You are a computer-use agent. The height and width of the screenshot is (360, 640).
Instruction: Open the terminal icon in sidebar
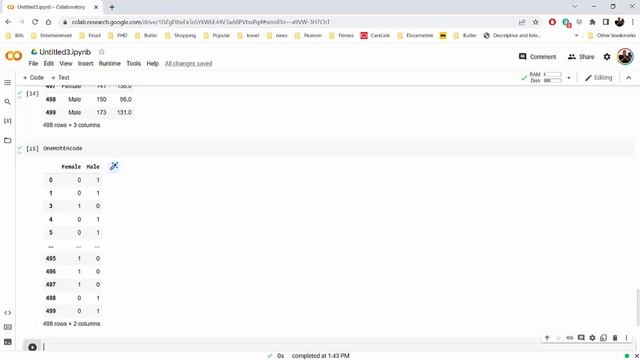[x=7, y=342]
